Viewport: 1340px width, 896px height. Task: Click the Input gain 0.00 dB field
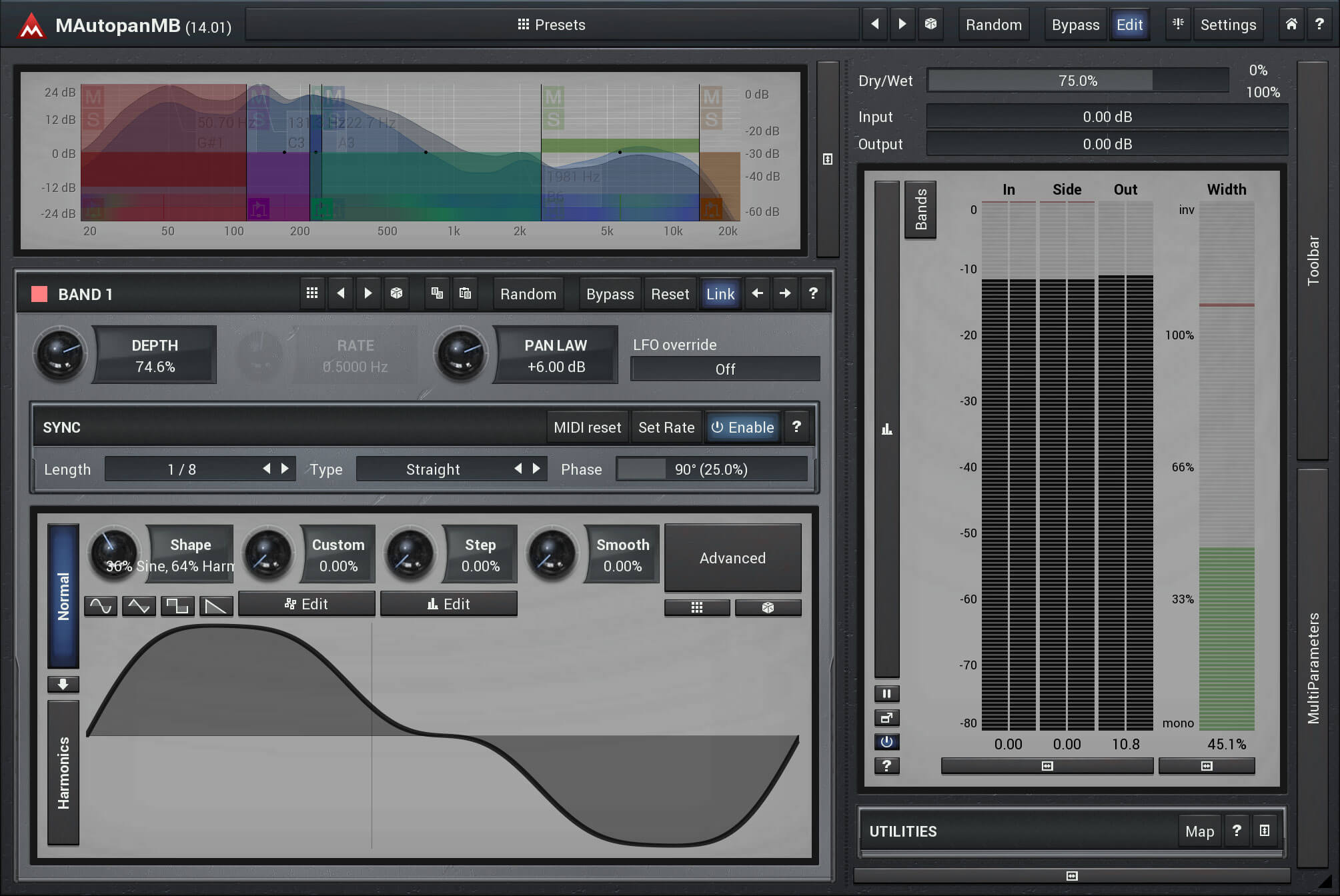(1107, 117)
